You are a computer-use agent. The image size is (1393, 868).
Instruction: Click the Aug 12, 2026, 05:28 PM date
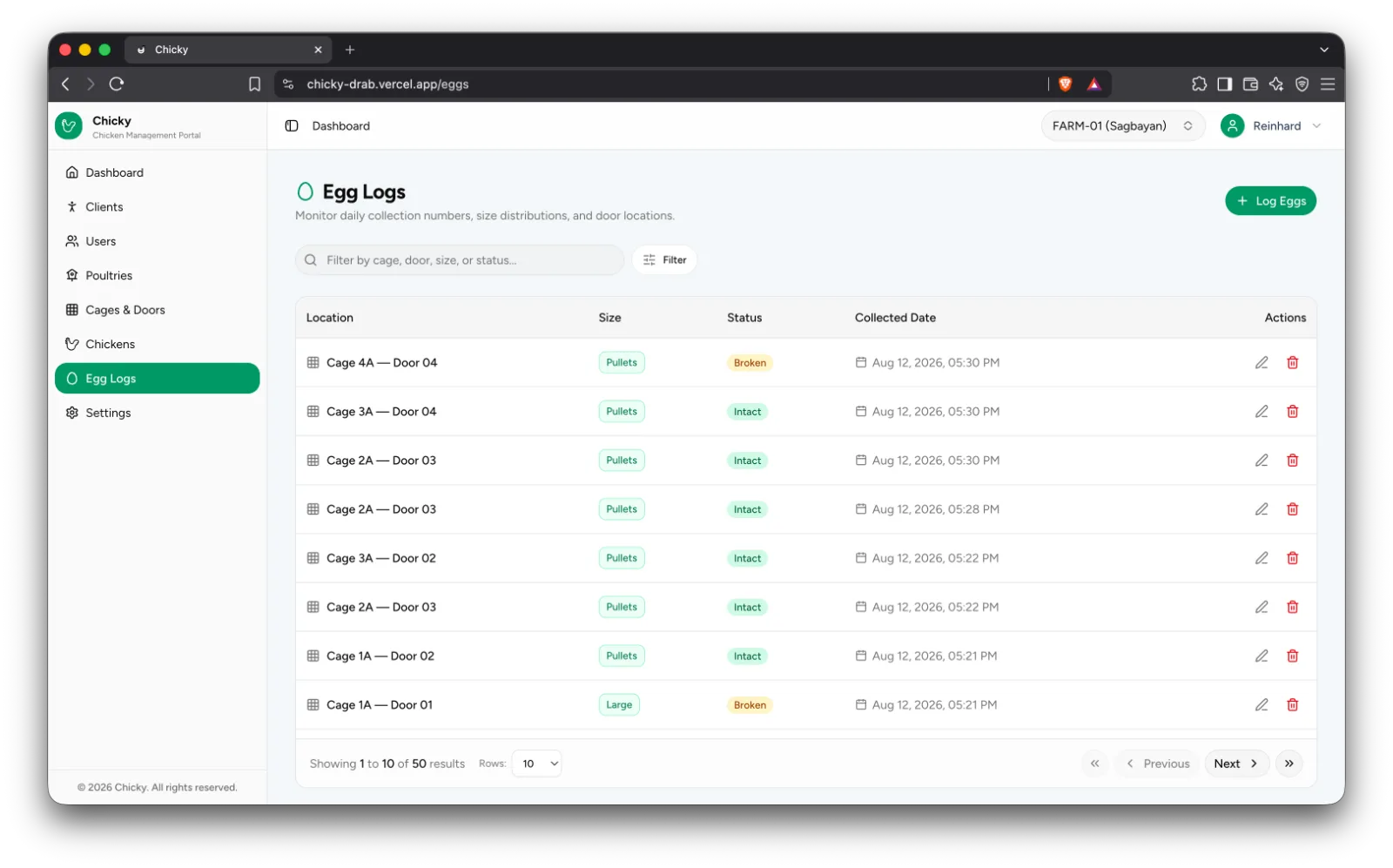(936, 509)
